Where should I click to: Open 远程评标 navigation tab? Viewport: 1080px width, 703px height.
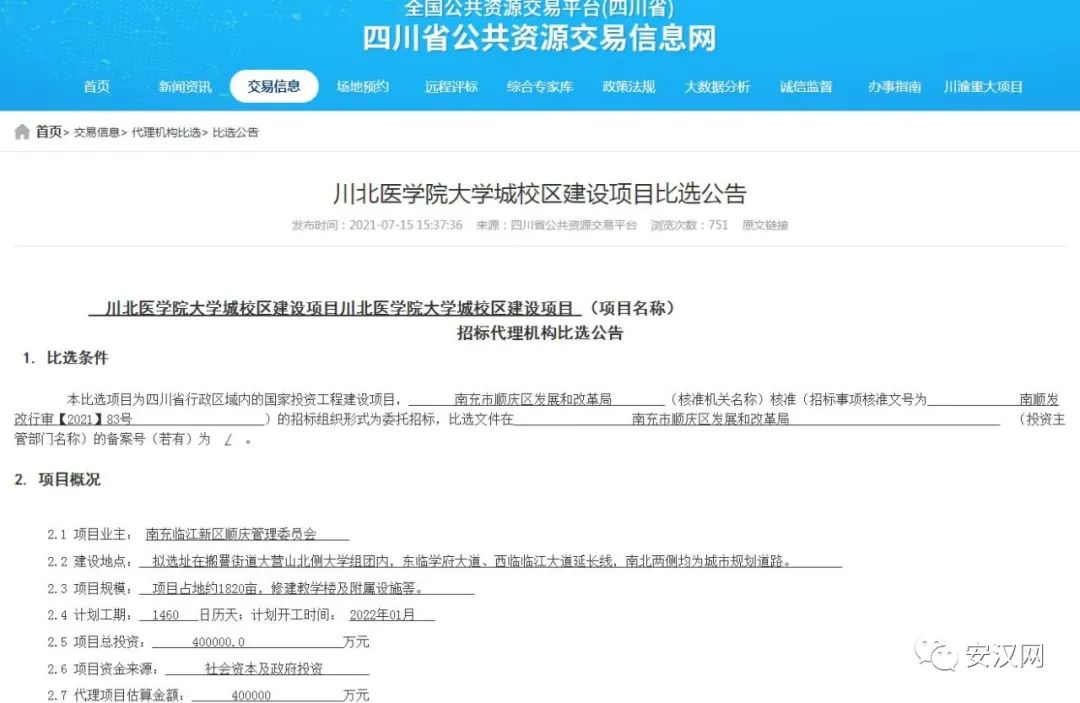point(451,87)
